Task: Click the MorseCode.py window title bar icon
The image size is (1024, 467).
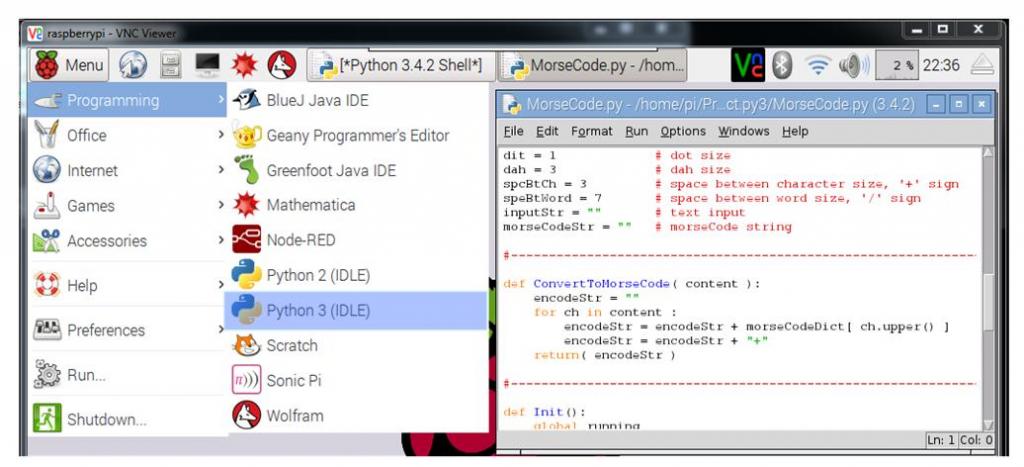Action: click(x=513, y=105)
